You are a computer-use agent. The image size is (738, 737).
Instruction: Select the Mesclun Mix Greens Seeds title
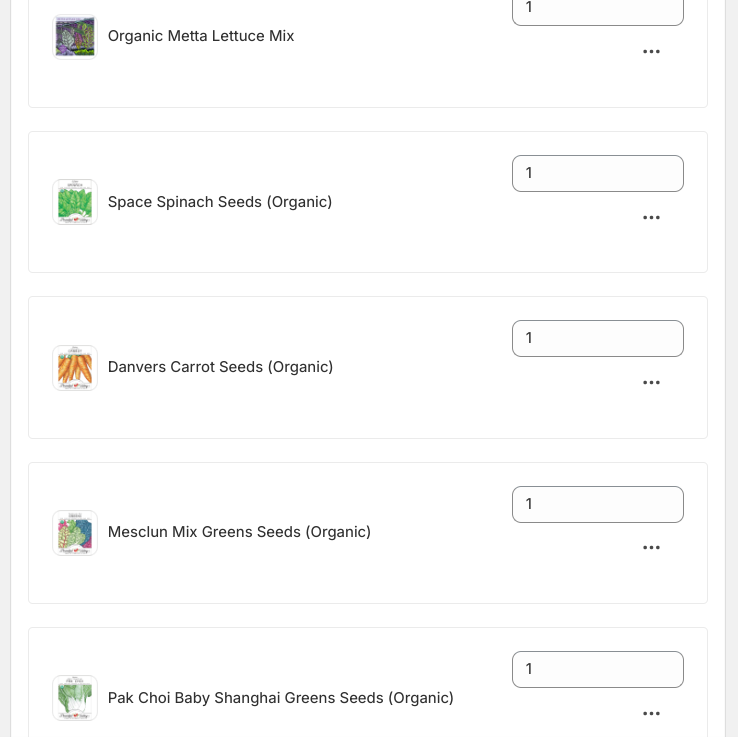pyautogui.click(x=239, y=532)
